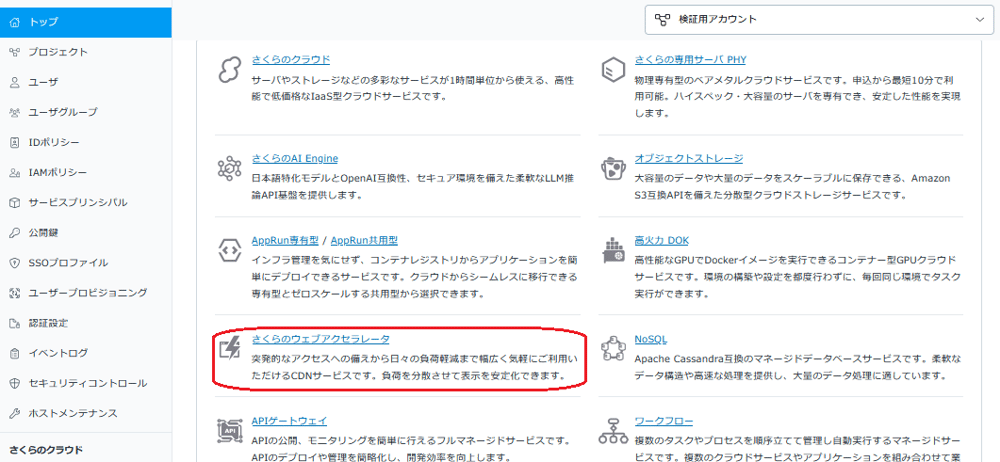1000x462 pixels.
Task: Open the 検証用アカウント account dropdown
Action: coord(819,20)
